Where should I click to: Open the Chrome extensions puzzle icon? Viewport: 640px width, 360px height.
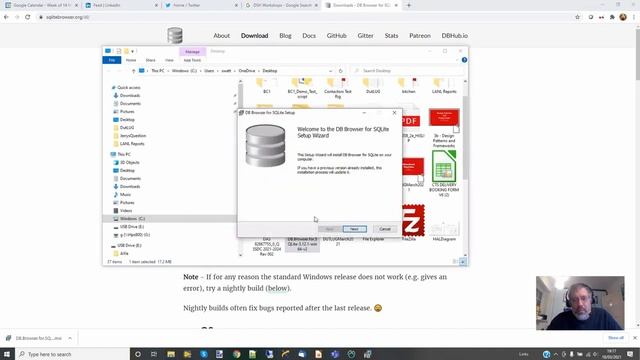612,17
